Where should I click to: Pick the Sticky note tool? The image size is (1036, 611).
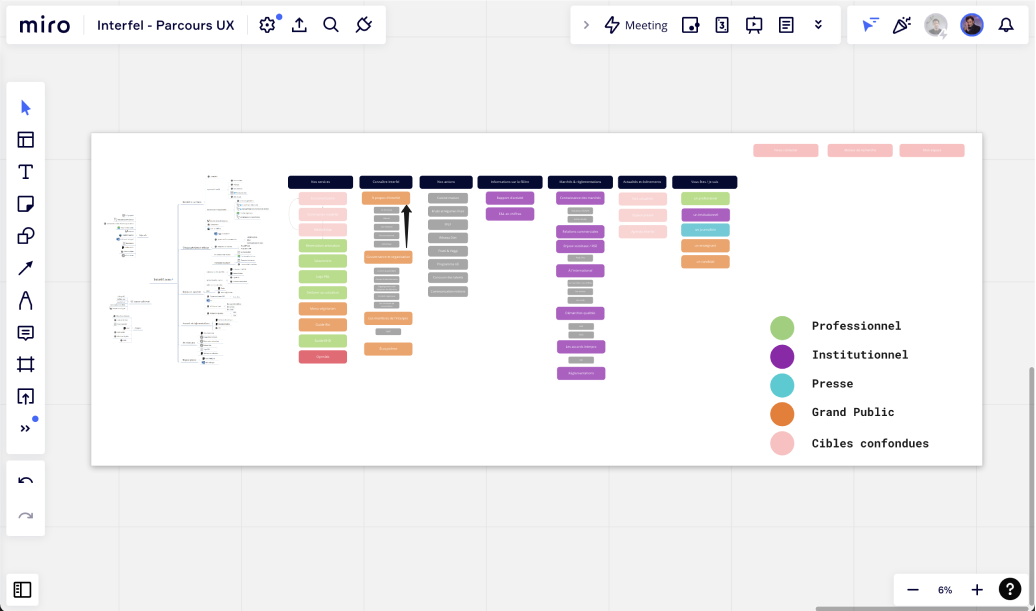click(26, 204)
